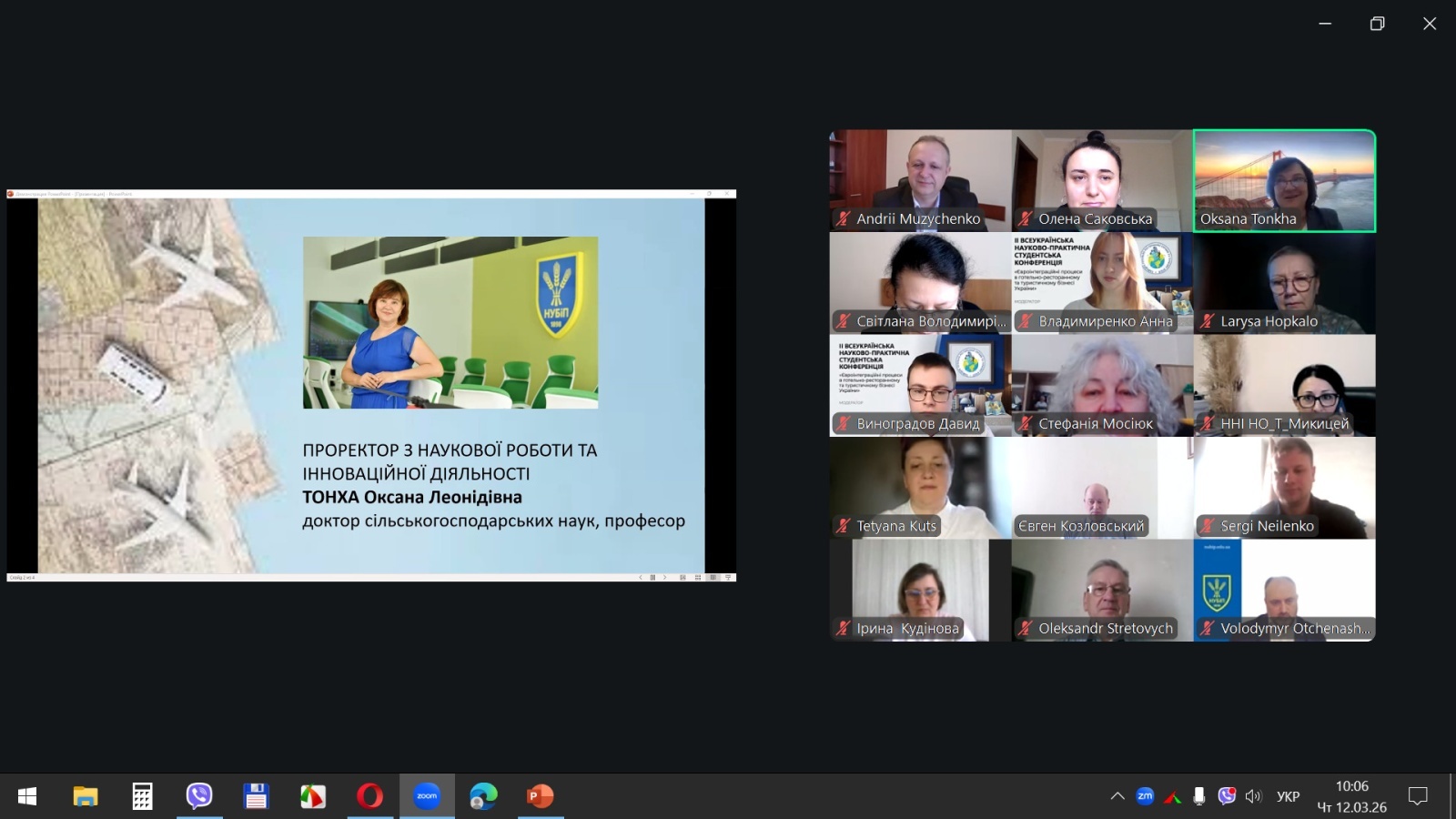Click the microphone icon in system tray
Screen dimensions: 1456x819
[1199, 796]
